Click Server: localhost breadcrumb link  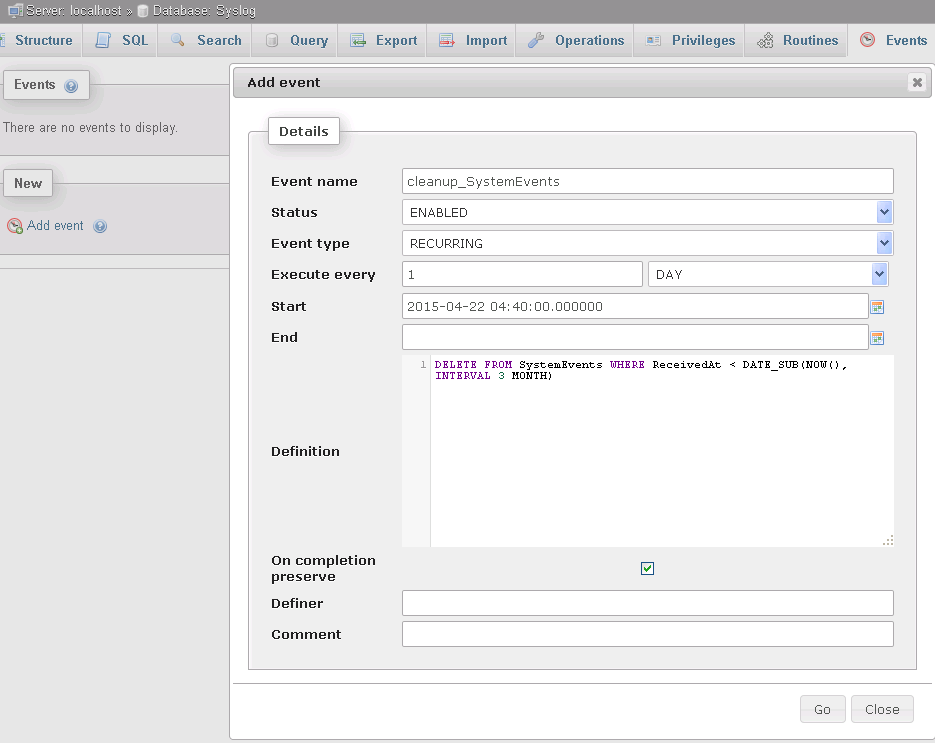pyautogui.click(x=73, y=11)
